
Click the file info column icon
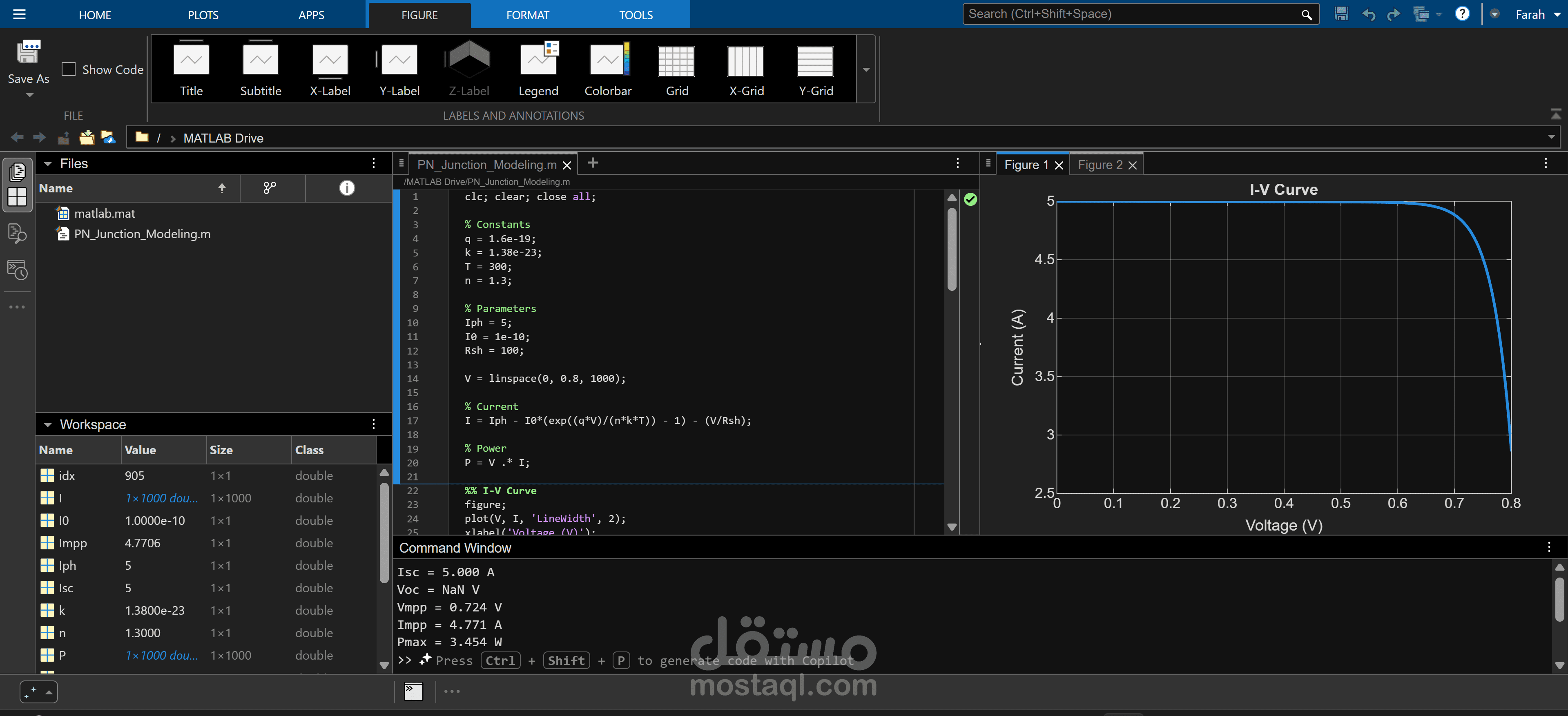coord(347,188)
